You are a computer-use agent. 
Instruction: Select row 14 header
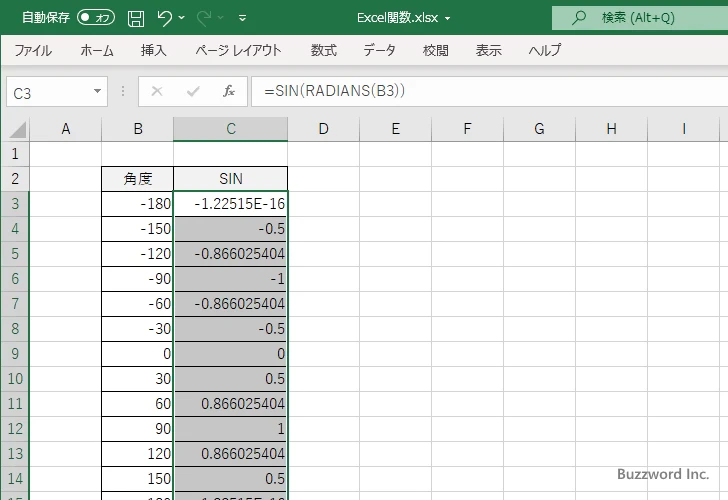[15, 479]
